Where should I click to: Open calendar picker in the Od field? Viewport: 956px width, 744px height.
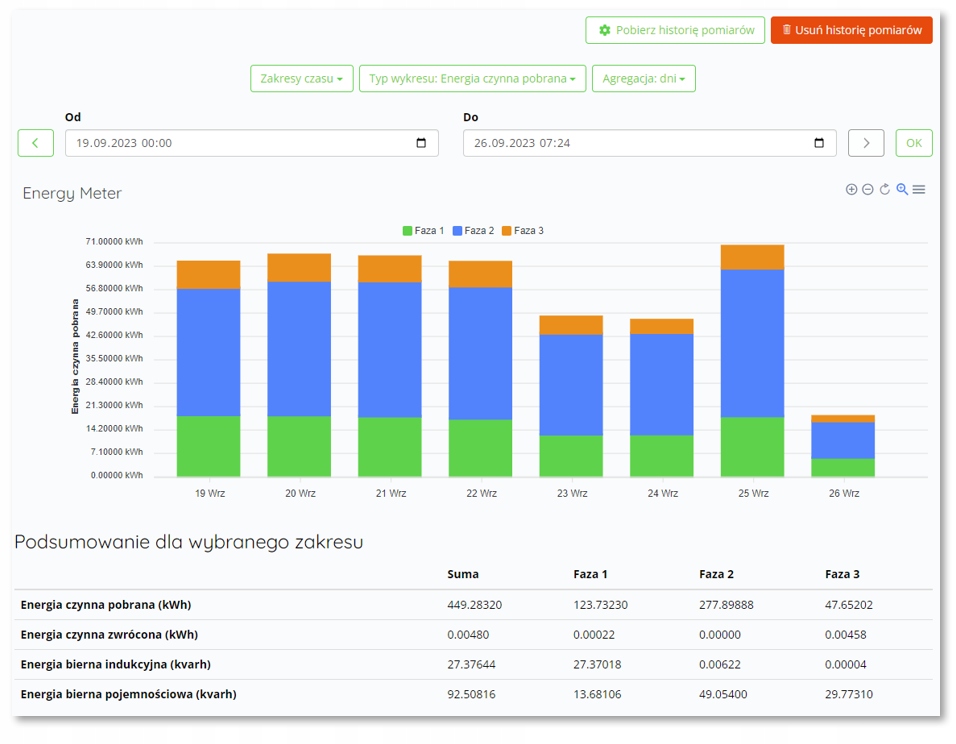421,143
